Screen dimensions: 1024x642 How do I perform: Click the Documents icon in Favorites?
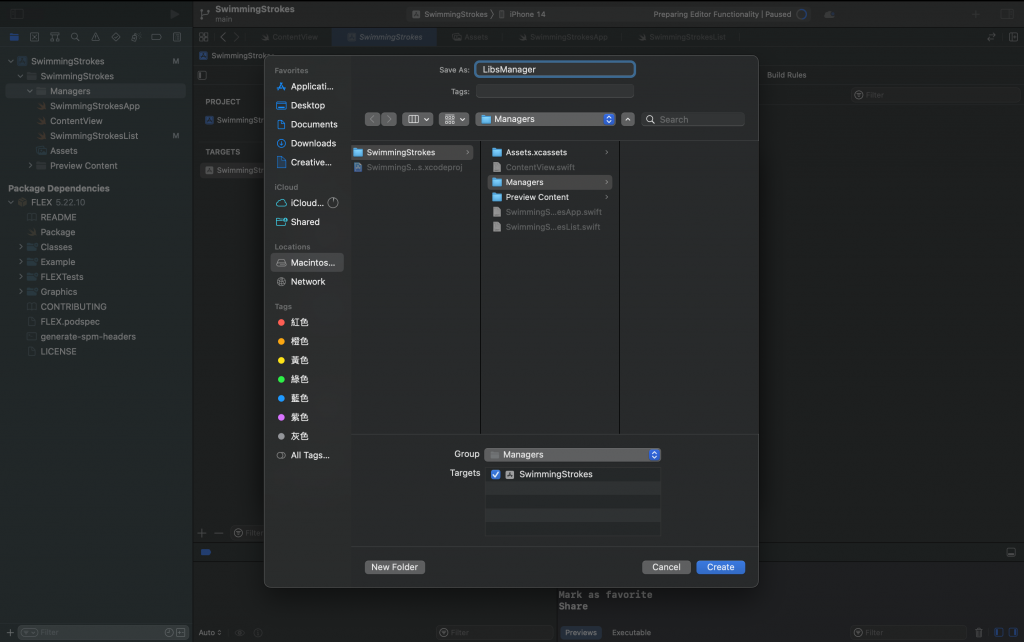(x=281, y=124)
